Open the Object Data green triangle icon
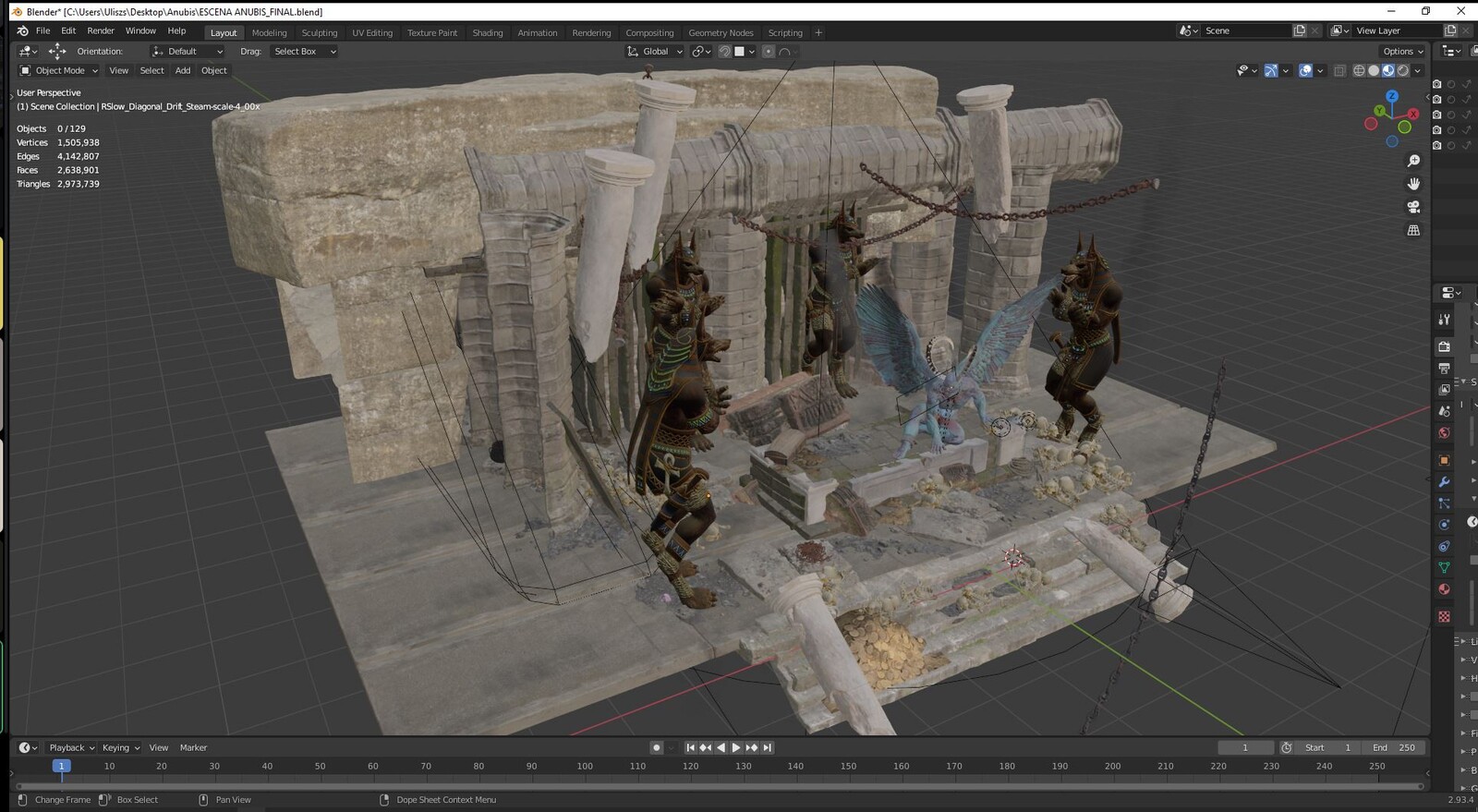Image resolution: width=1478 pixels, height=812 pixels. 1444,567
